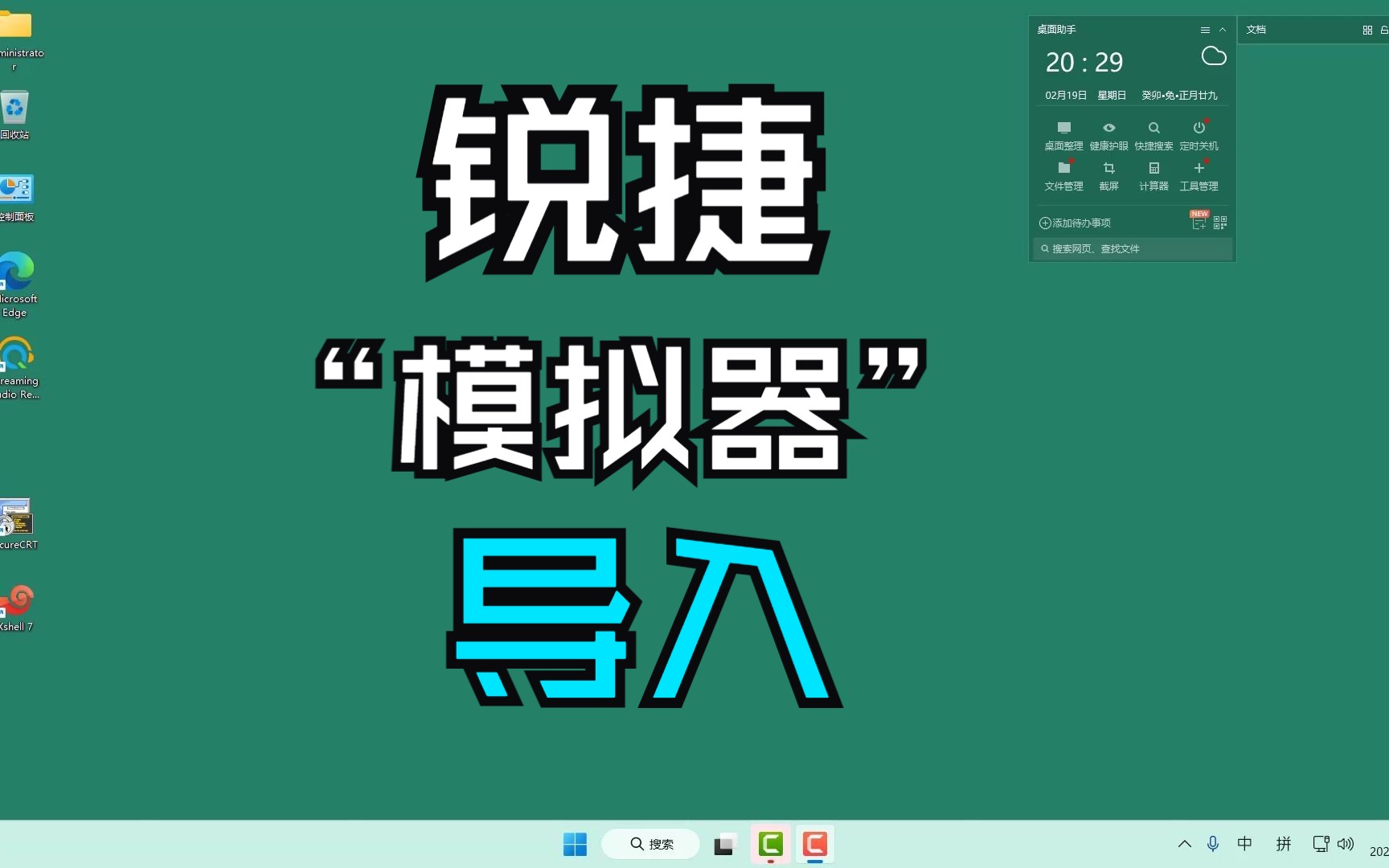Click the lunar date 癸卯•兔•正月廿九
The image size is (1389, 868).
[1179, 95]
